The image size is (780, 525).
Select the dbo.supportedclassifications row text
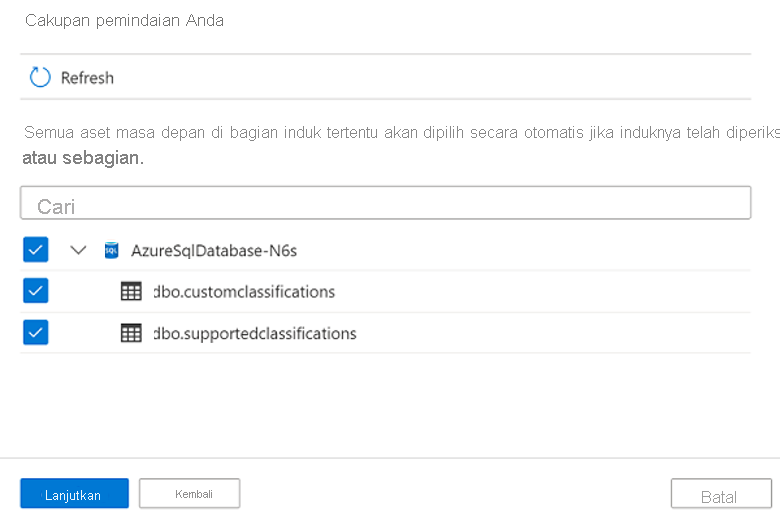(255, 333)
